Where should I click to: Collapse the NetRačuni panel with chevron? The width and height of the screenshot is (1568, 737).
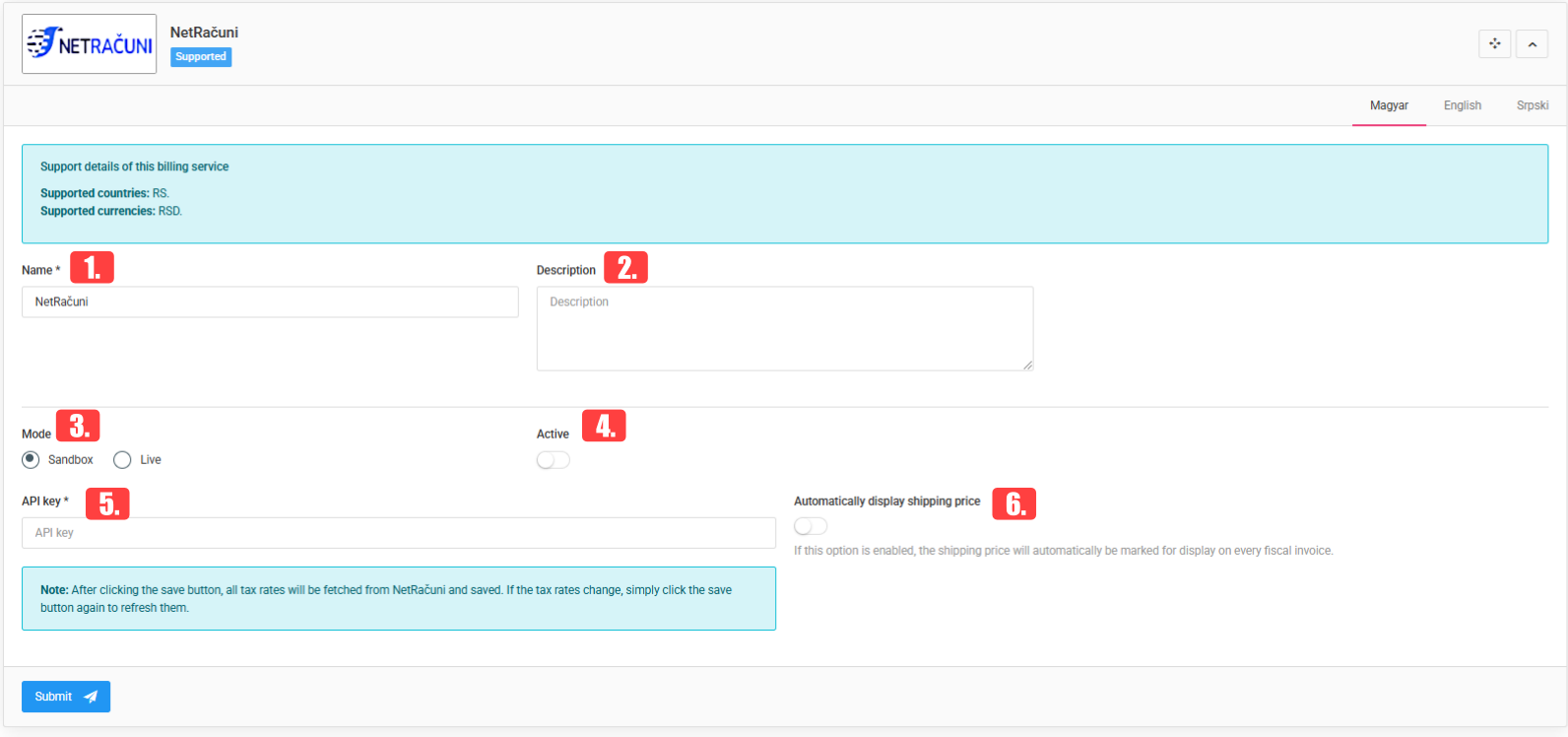click(1532, 43)
